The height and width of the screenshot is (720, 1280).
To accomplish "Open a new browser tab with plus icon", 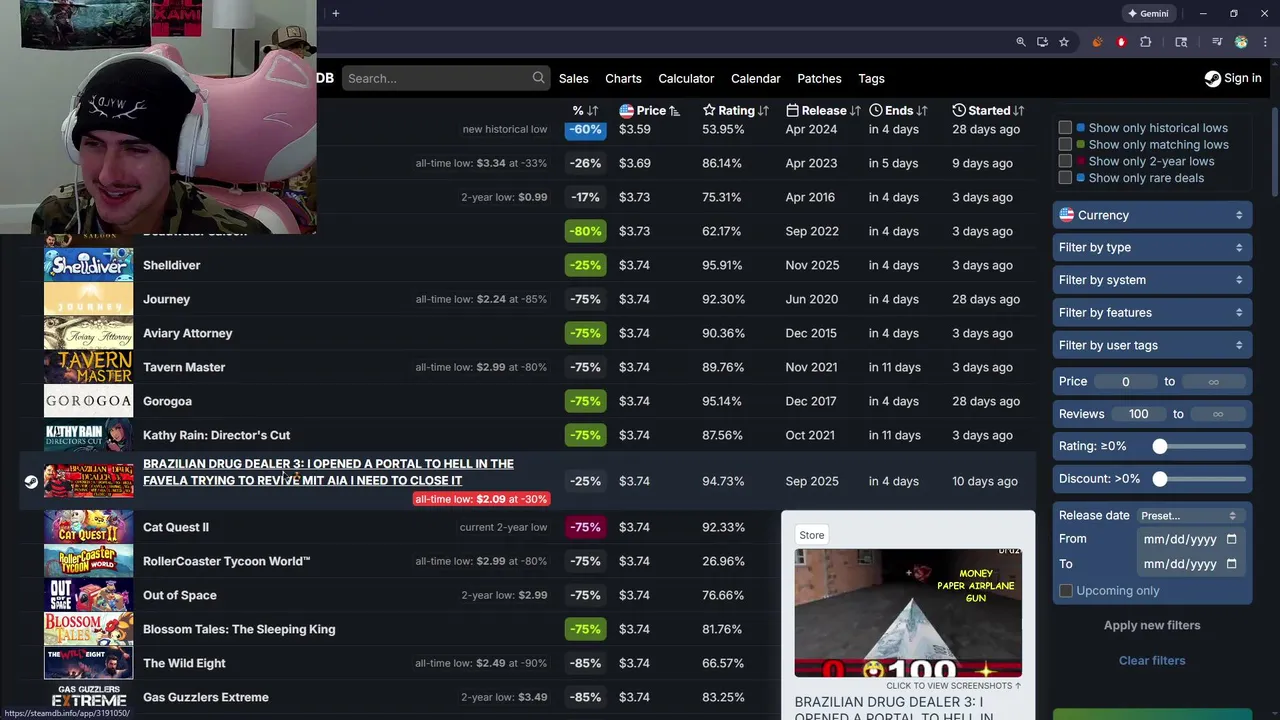I will click(x=336, y=13).
